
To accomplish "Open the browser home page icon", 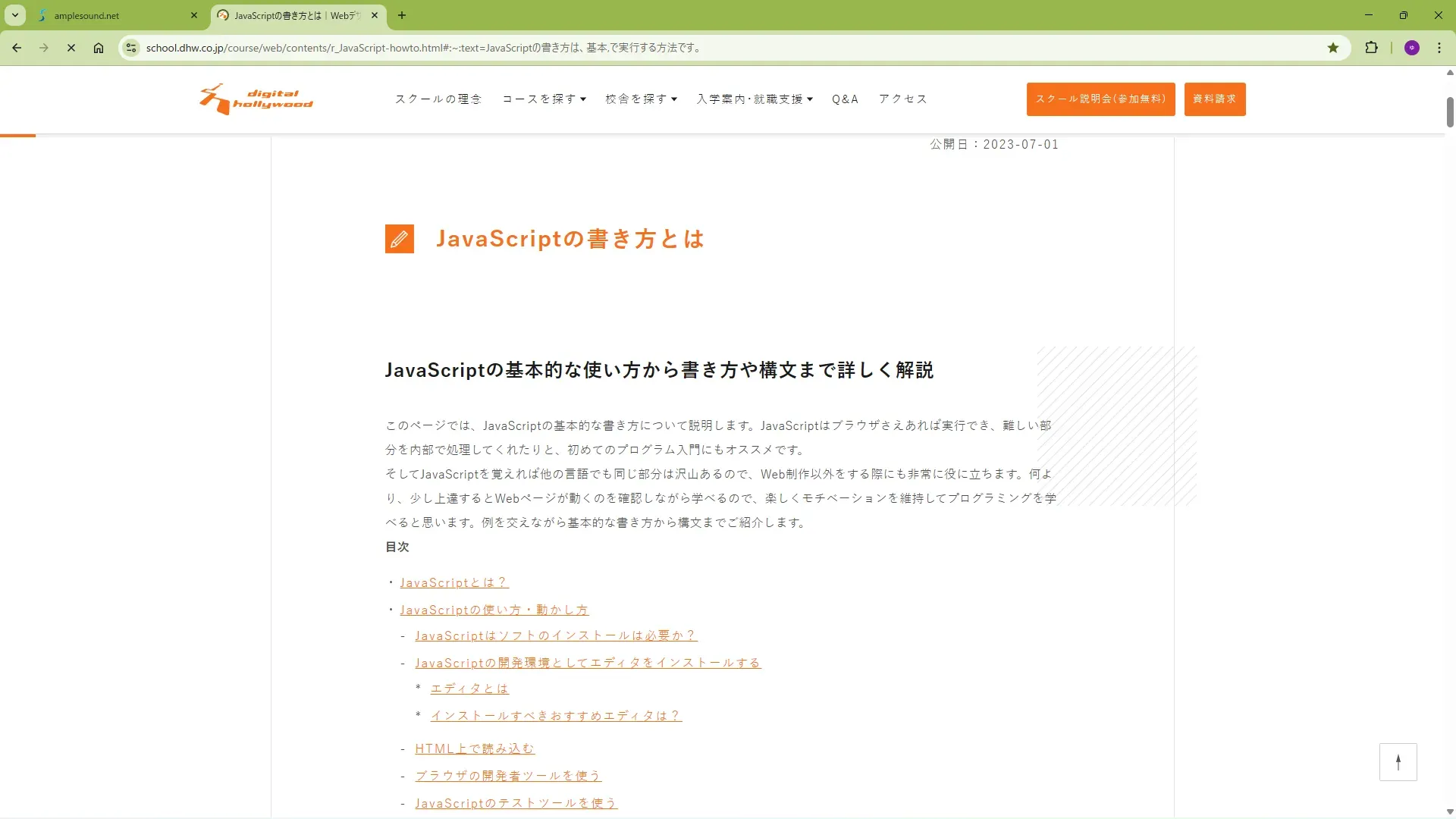I will (x=99, y=48).
